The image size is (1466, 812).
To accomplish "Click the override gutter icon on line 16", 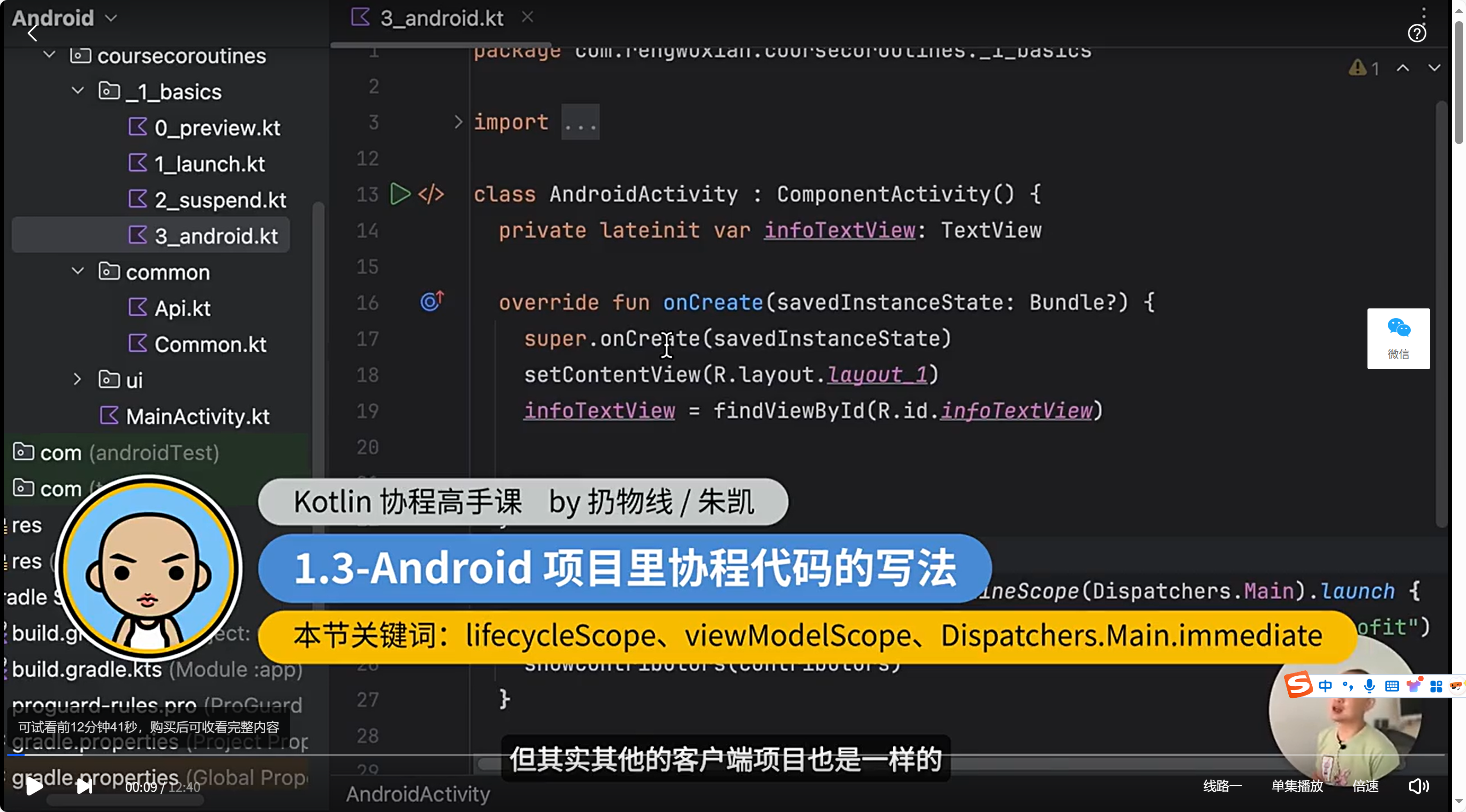I will click(432, 301).
